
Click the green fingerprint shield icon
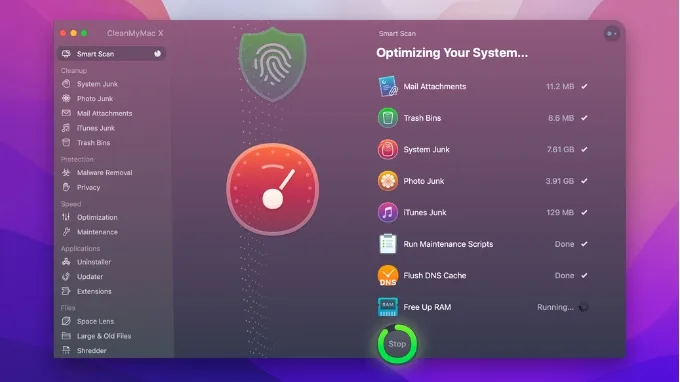pyautogui.click(x=273, y=64)
